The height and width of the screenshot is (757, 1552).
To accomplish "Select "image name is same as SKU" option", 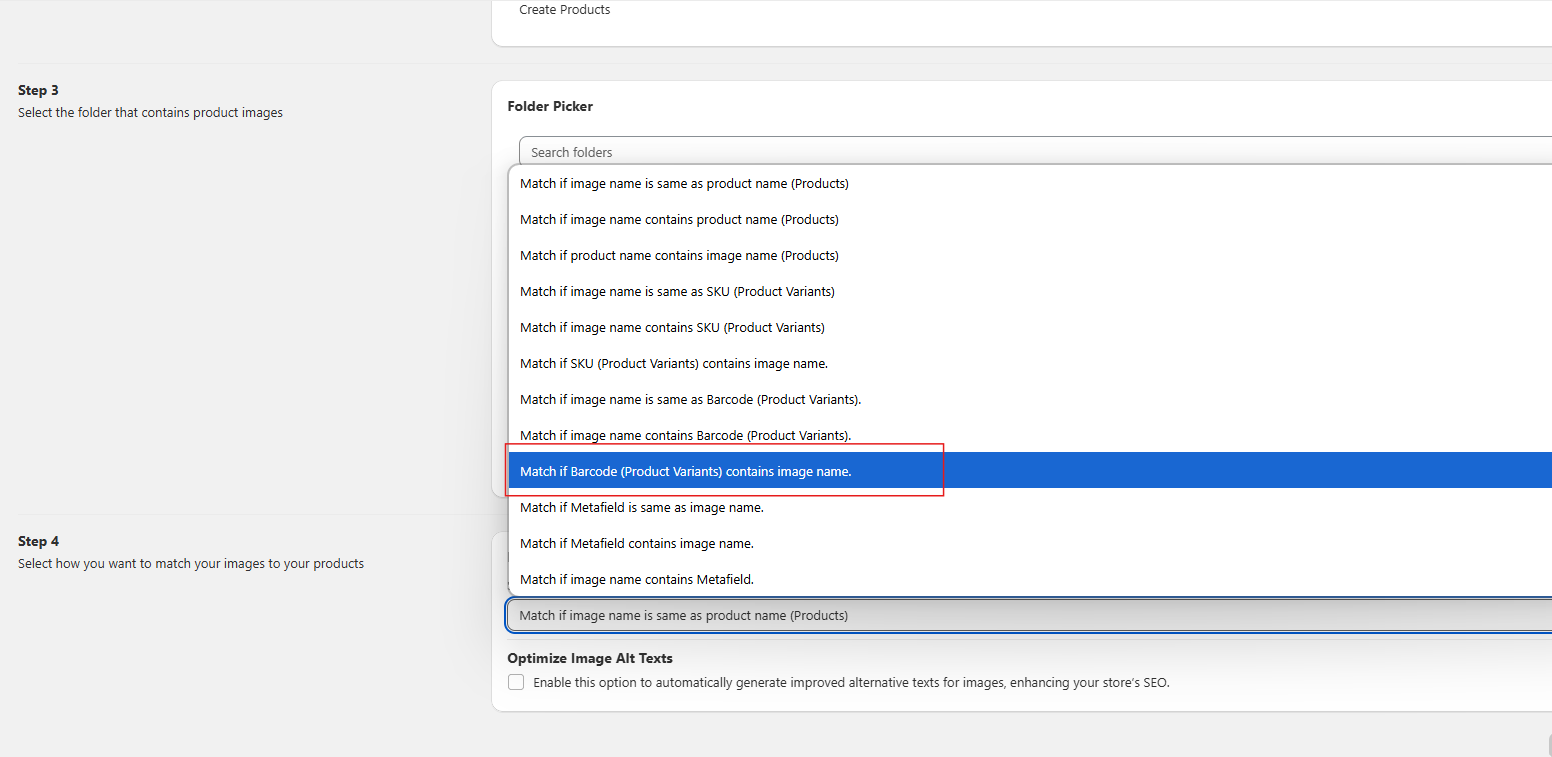I will click(677, 292).
